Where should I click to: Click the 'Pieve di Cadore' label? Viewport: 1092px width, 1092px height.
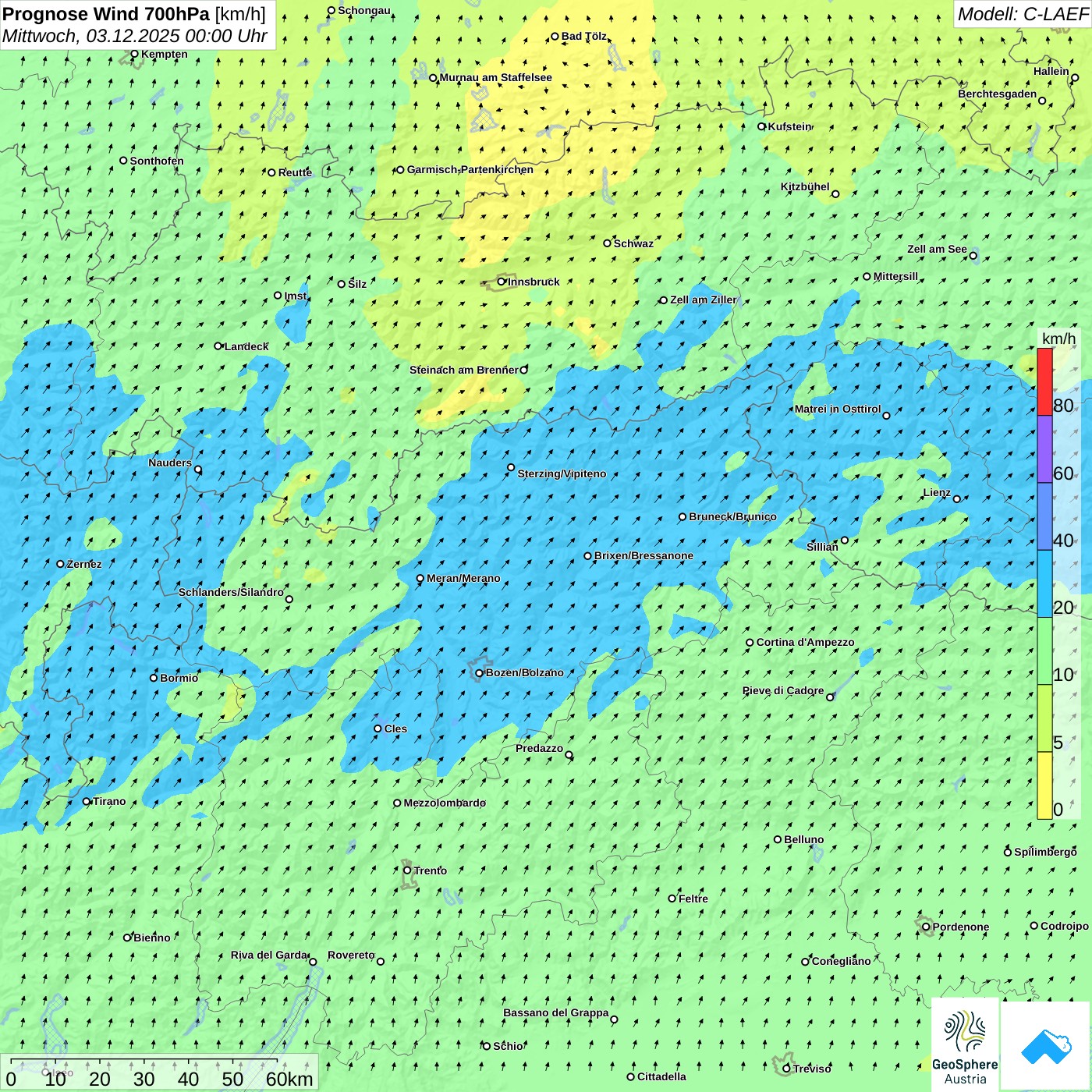pos(783,691)
